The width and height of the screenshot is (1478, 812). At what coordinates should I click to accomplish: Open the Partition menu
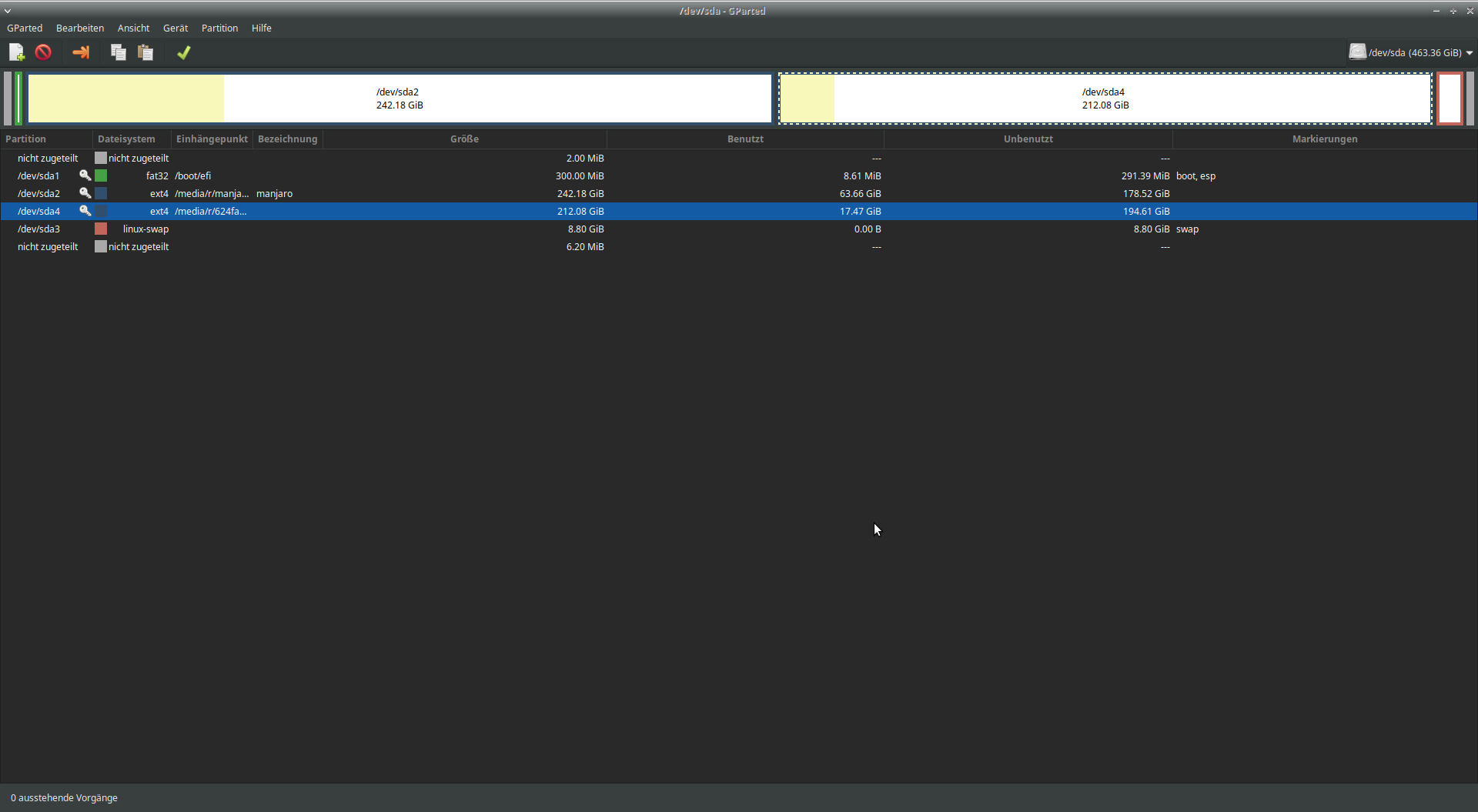pos(219,28)
